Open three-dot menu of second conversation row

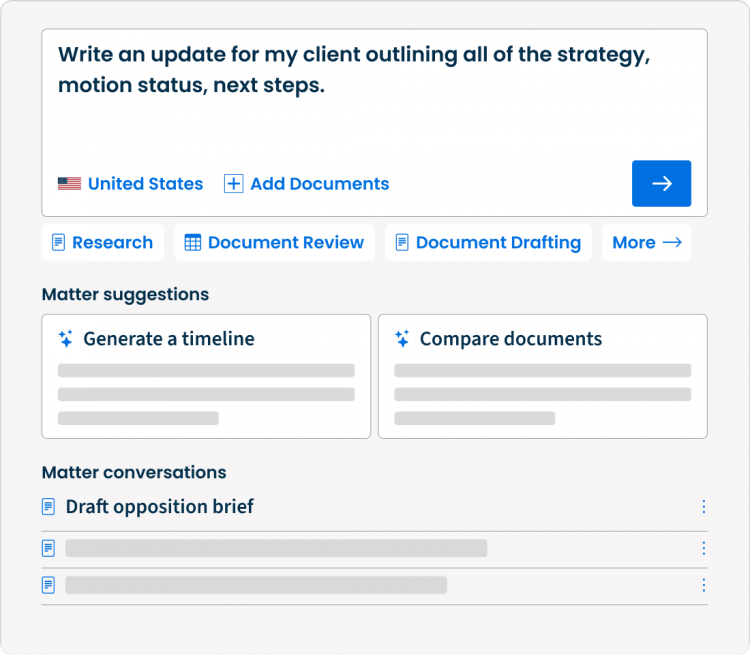703,548
